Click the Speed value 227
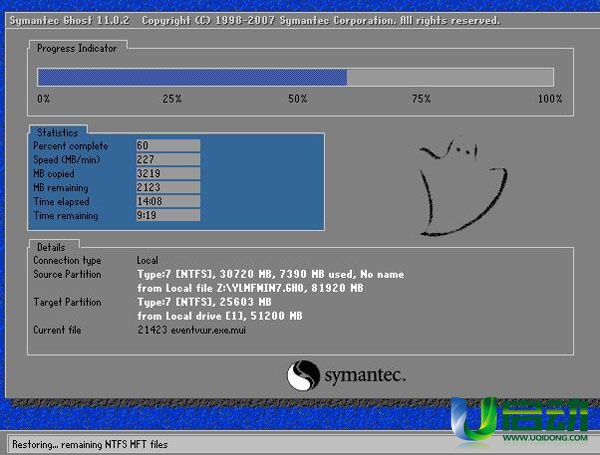600x455 pixels. 168,159
